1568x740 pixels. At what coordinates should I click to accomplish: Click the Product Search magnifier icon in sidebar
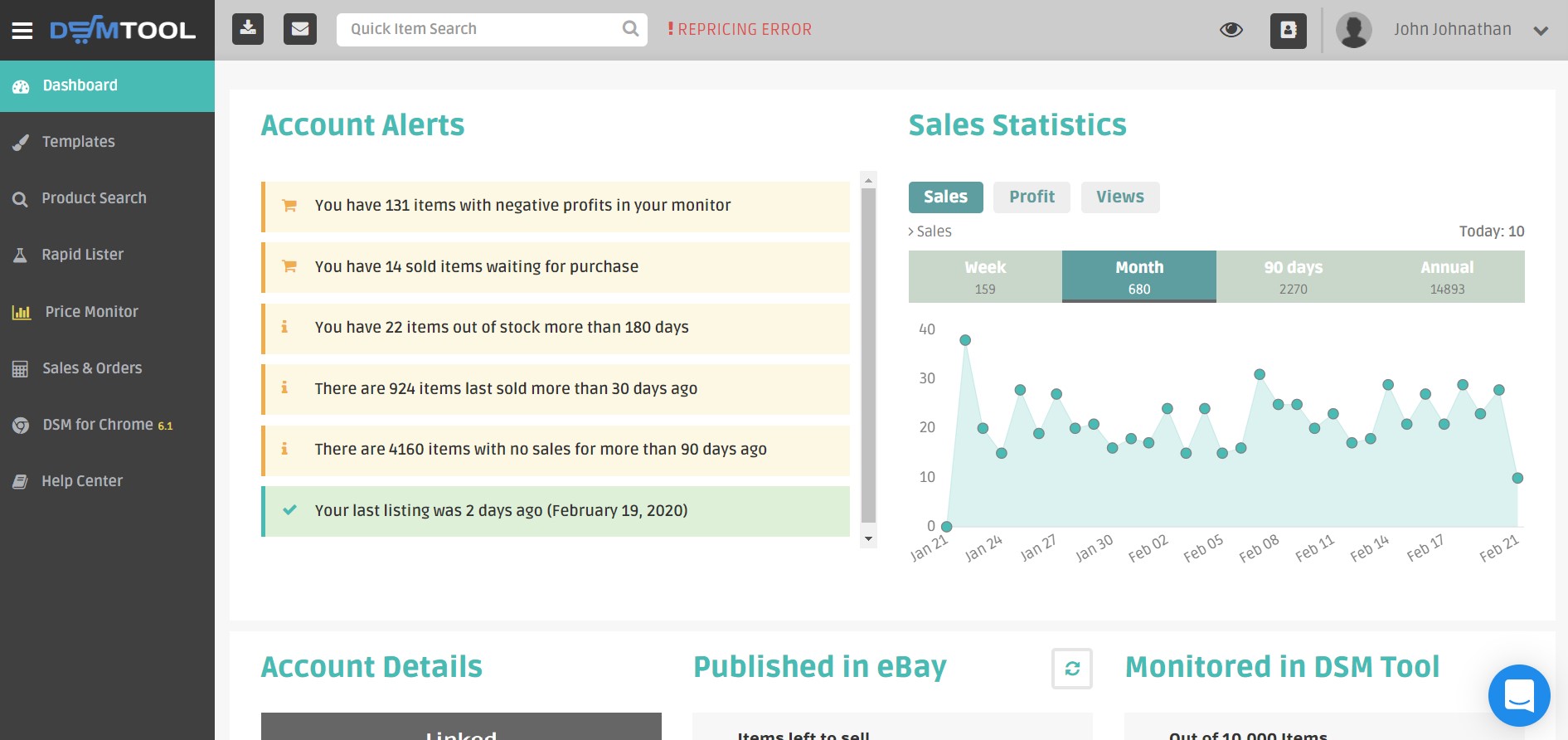pos(21,199)
